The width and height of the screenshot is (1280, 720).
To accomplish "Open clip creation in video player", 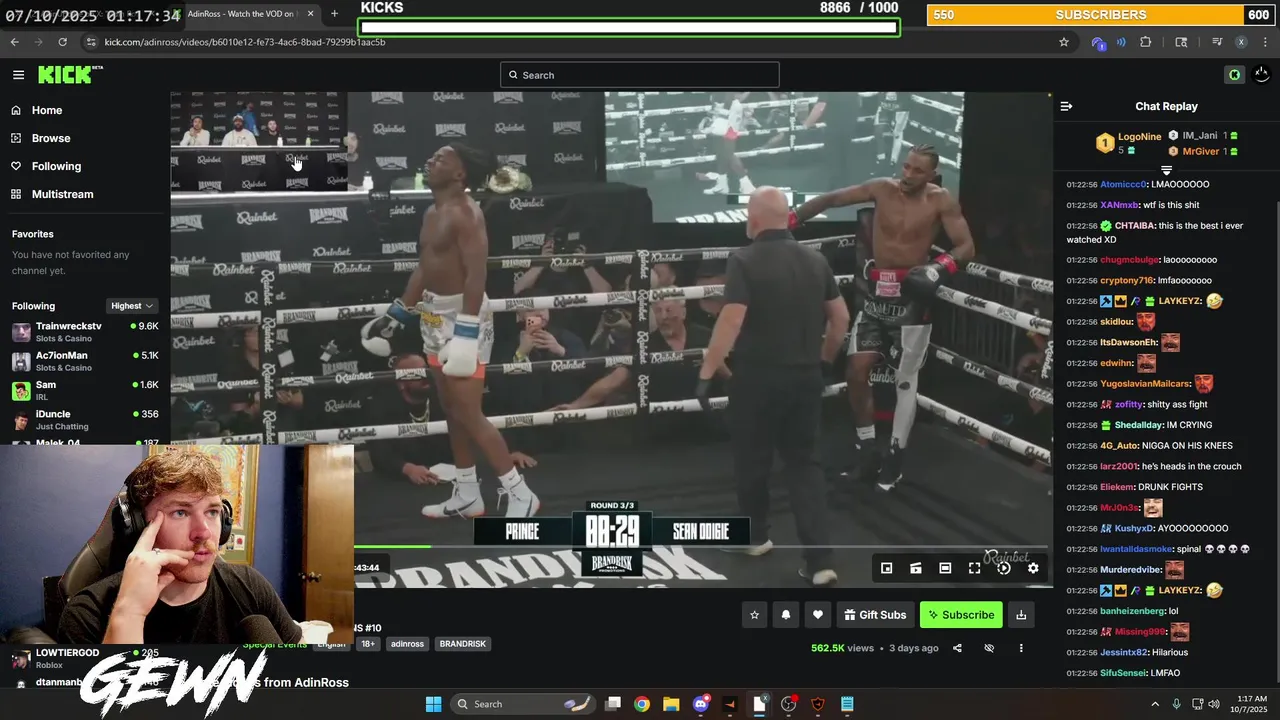I will click(x=915, y=568).
